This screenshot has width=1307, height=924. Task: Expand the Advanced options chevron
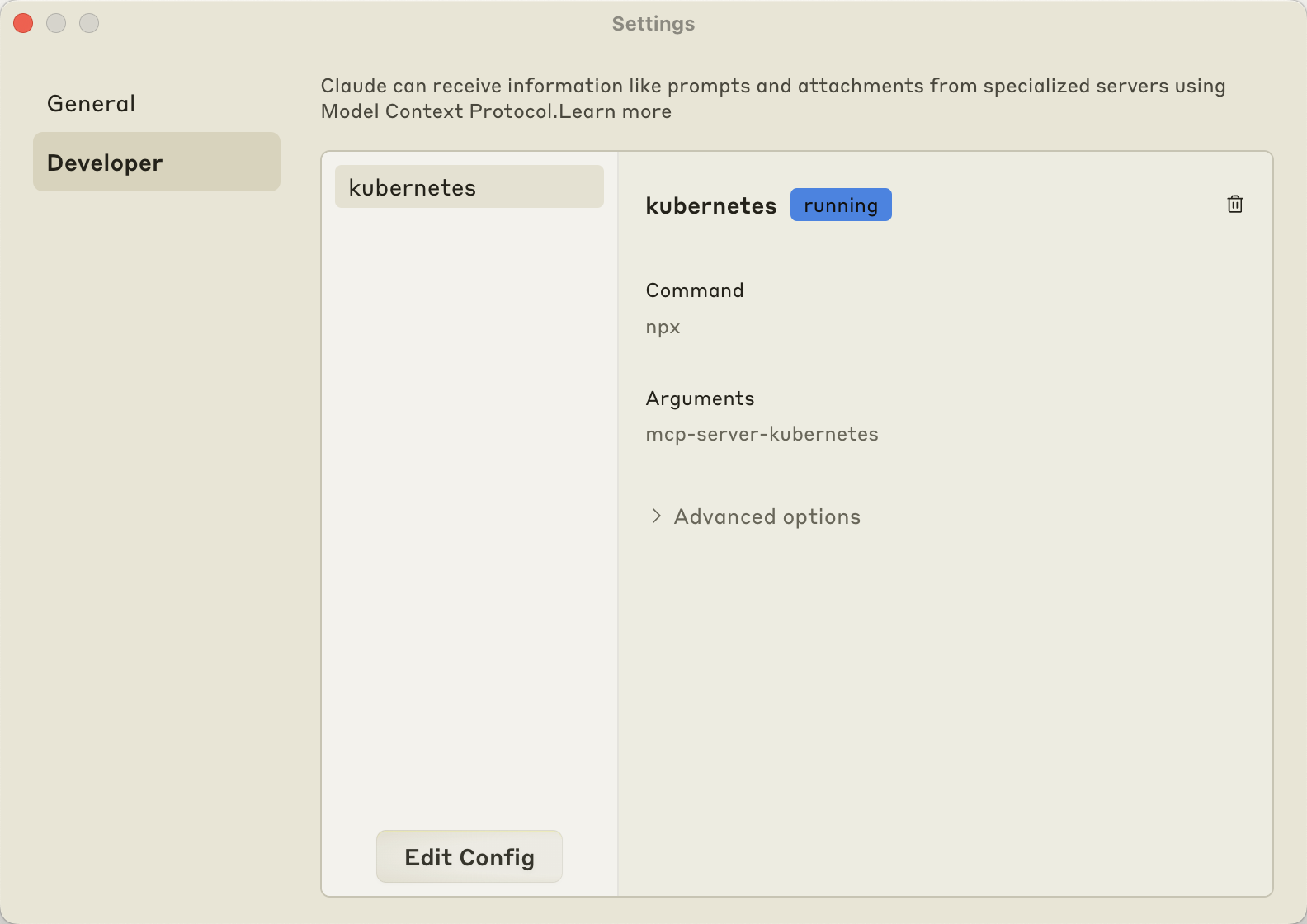click(656, 516)
